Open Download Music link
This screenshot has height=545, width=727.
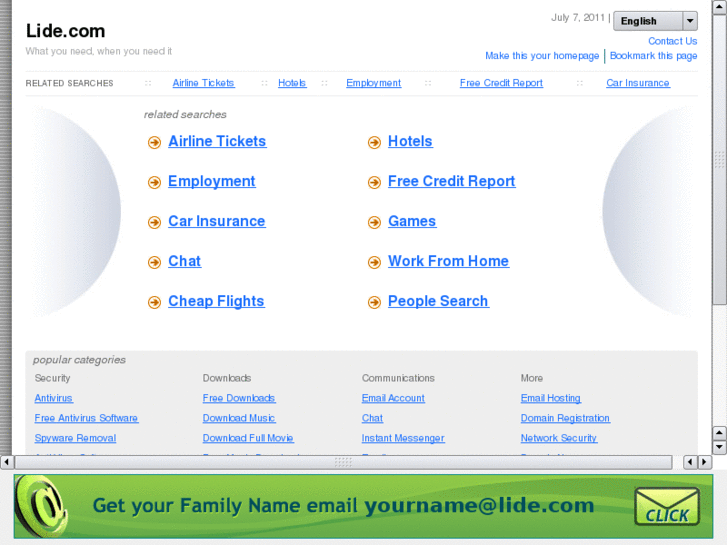[x=239, y=418]
